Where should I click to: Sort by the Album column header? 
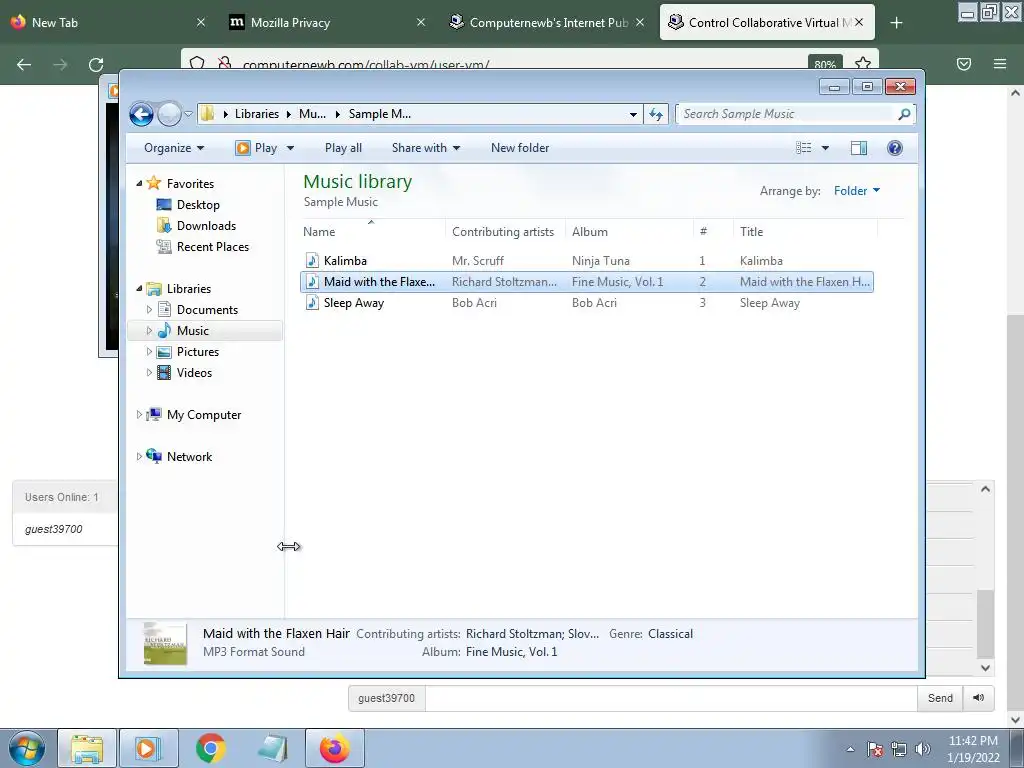[x=629, y=231]
